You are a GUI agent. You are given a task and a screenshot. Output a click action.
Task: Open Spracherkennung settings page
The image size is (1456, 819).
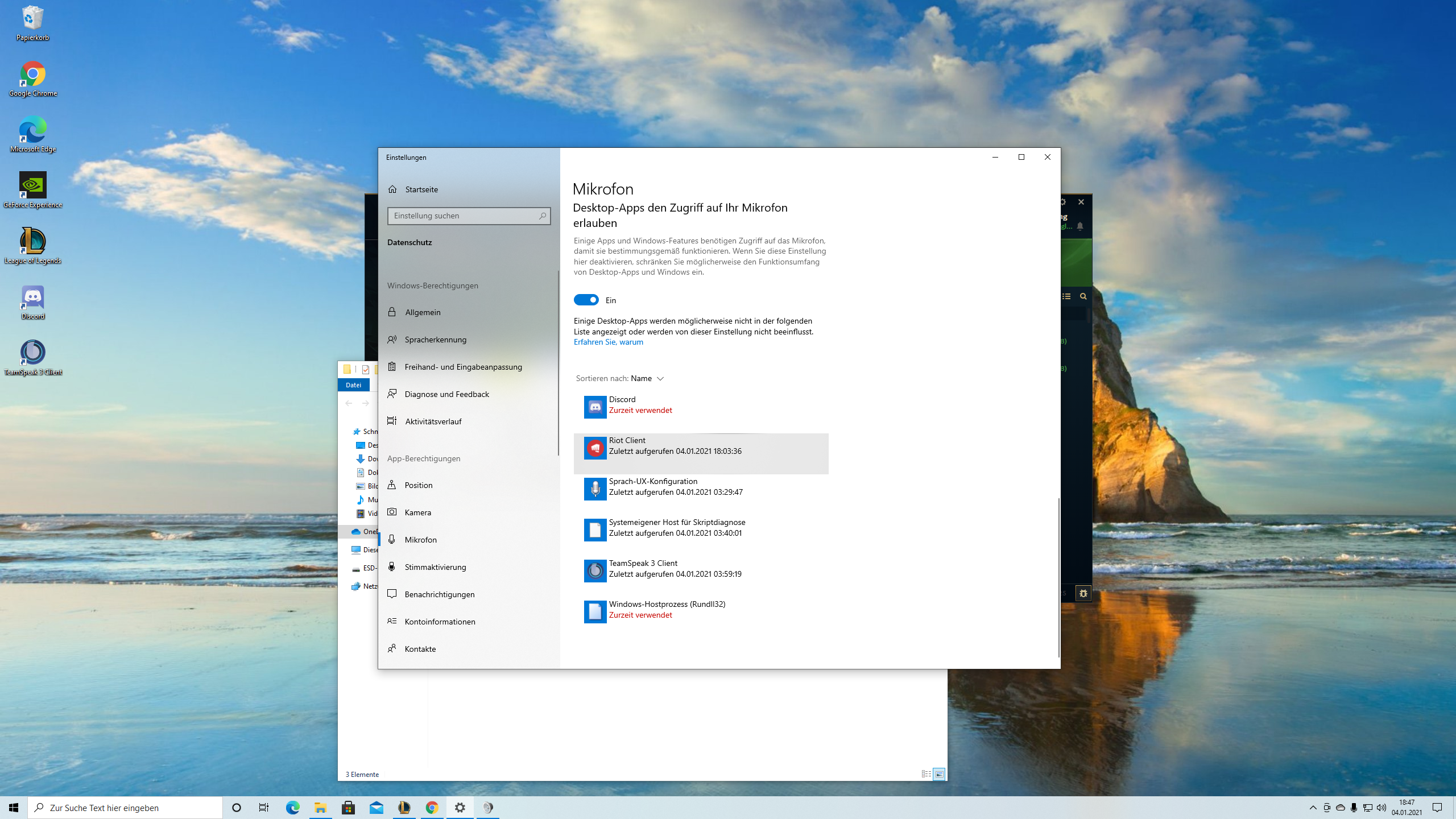pos(435,340)
